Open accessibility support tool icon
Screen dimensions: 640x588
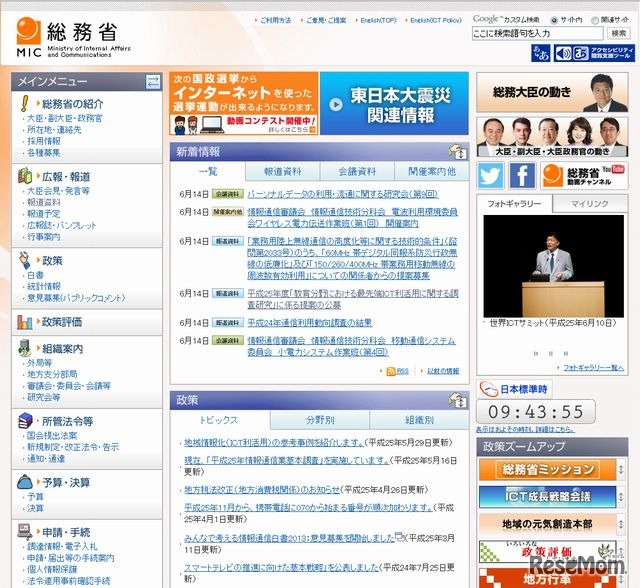coord(594,53)
